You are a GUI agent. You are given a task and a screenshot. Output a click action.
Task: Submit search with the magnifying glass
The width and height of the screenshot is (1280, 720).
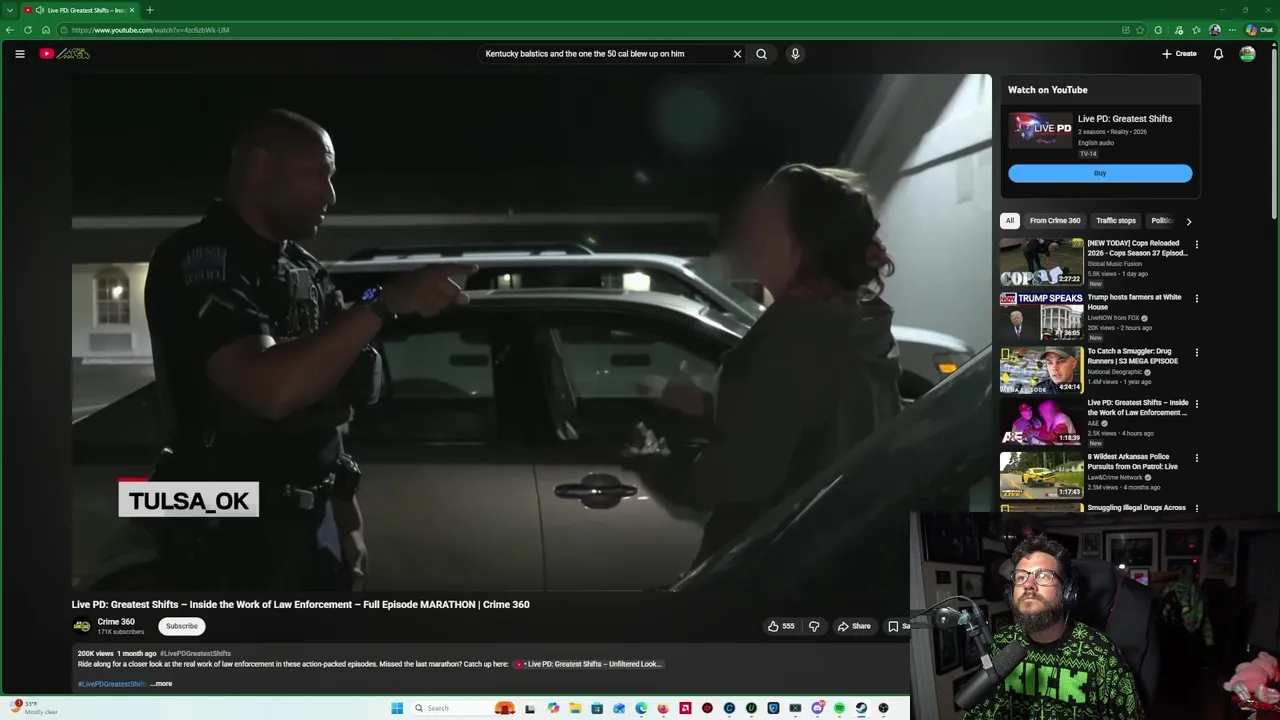coord(761,54)
